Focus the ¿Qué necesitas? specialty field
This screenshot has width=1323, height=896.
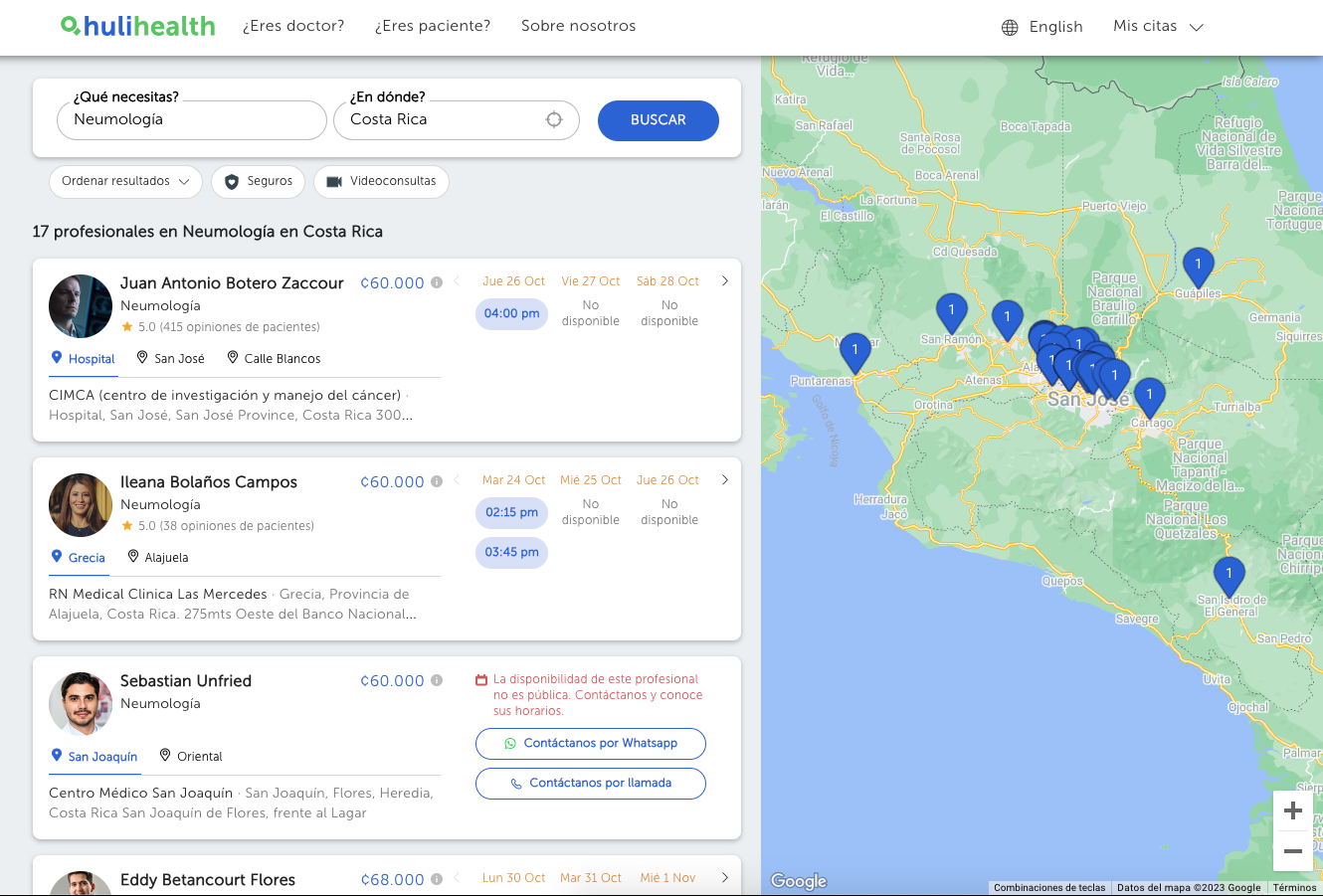point(192,120)
